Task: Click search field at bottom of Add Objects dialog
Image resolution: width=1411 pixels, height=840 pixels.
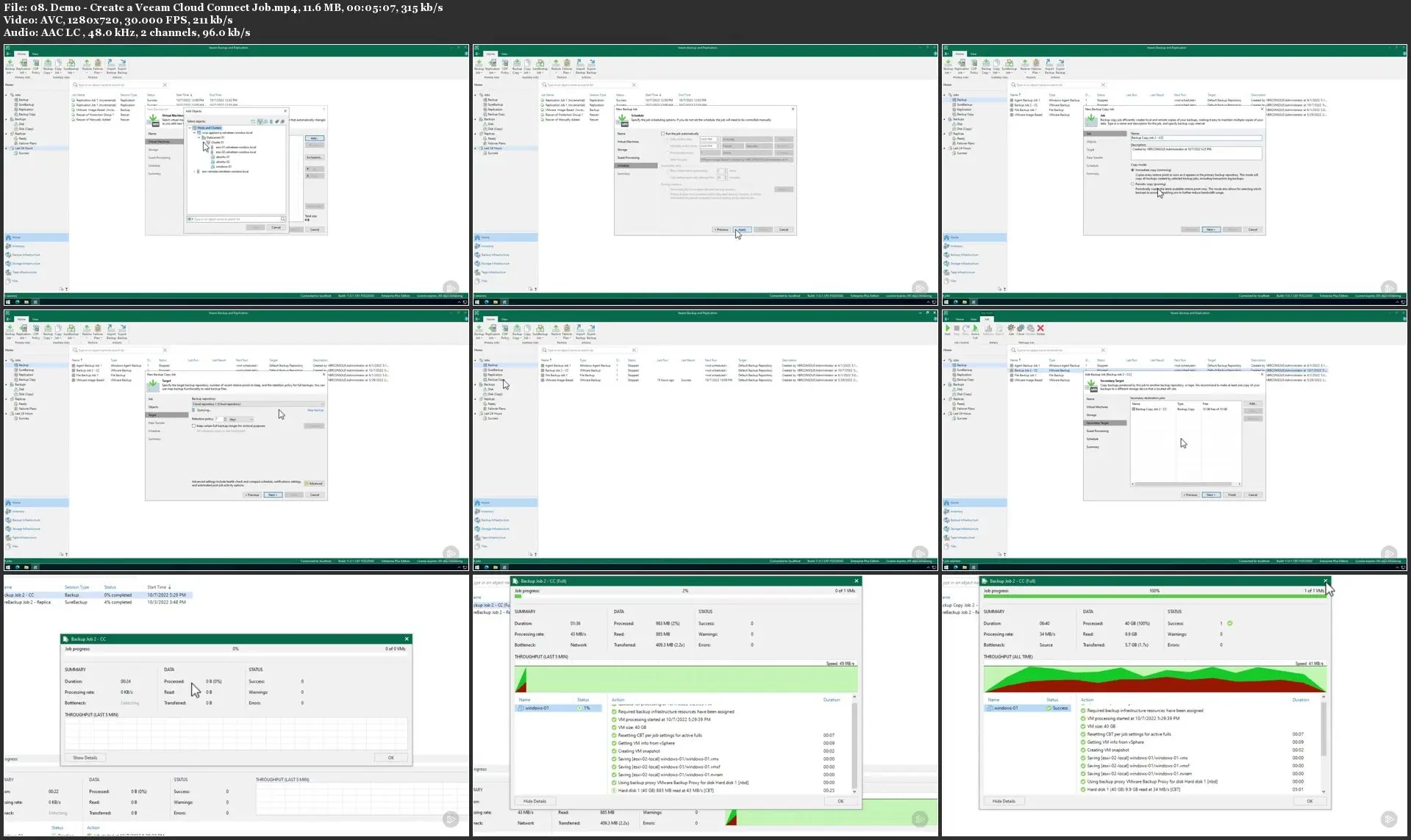Action: [x=235, y=219]
